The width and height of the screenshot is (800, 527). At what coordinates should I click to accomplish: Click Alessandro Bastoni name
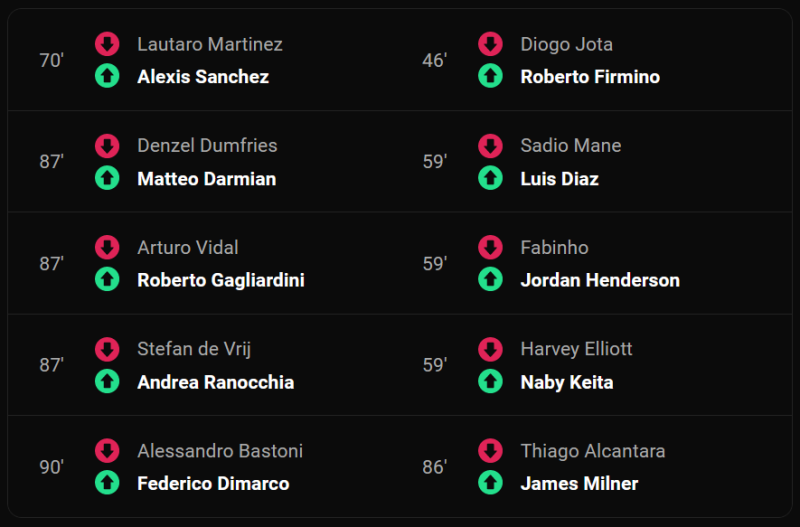[220, 451]
